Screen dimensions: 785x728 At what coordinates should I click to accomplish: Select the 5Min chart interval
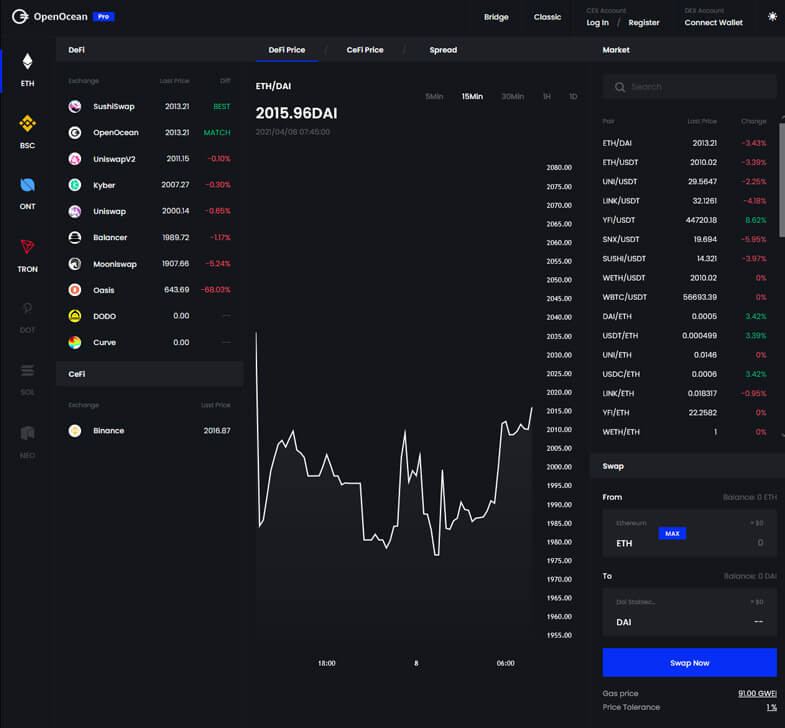[x=434, y=97]
